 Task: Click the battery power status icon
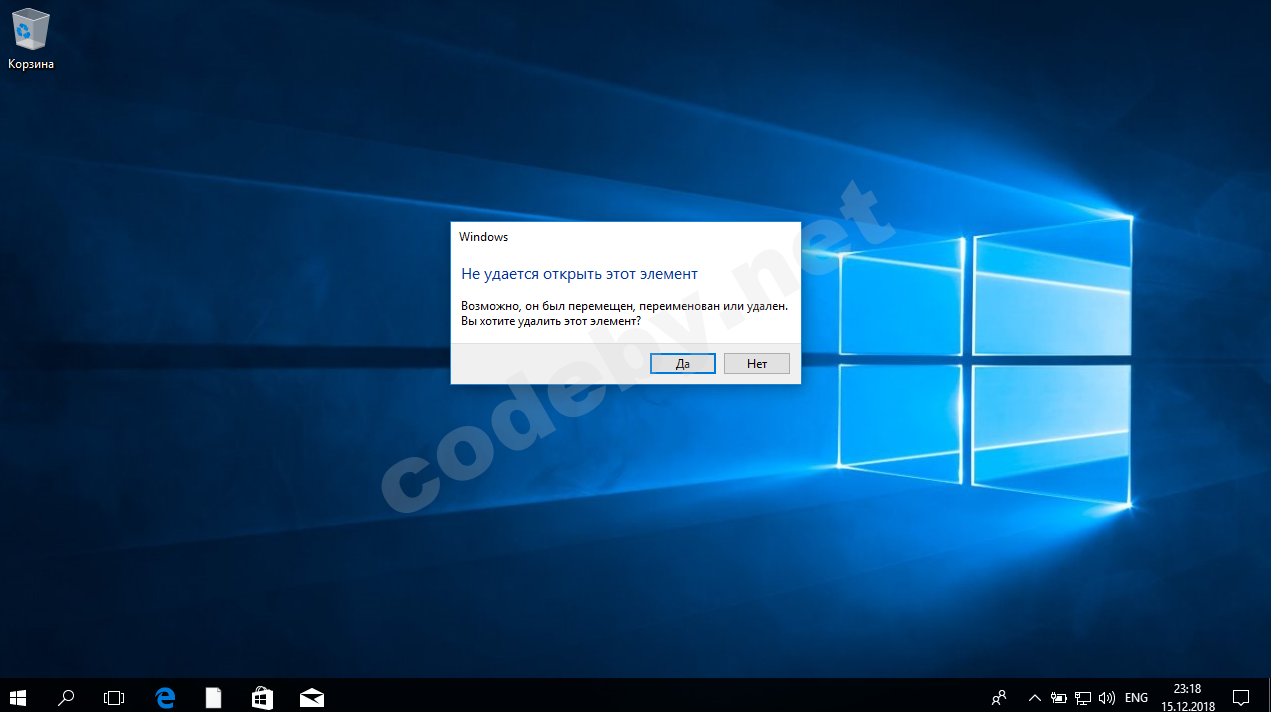(1058, 697)
